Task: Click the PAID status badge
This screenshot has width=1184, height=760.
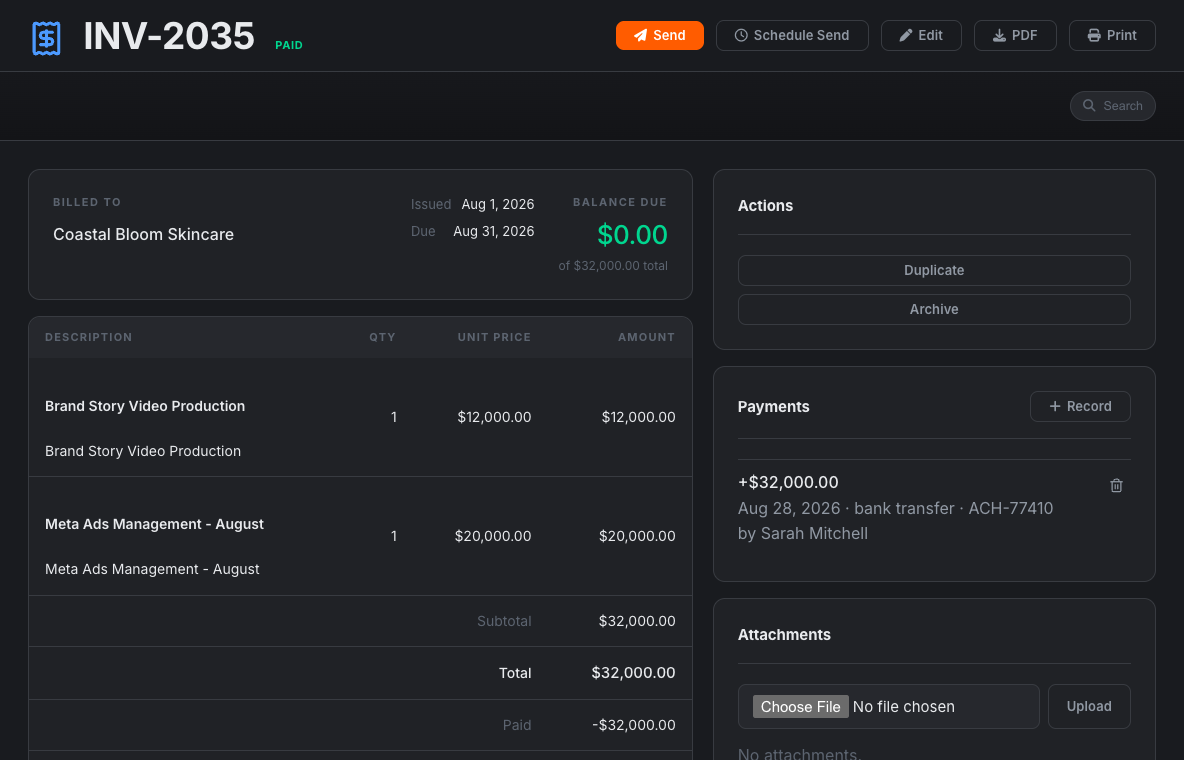Action: (288, 45)
